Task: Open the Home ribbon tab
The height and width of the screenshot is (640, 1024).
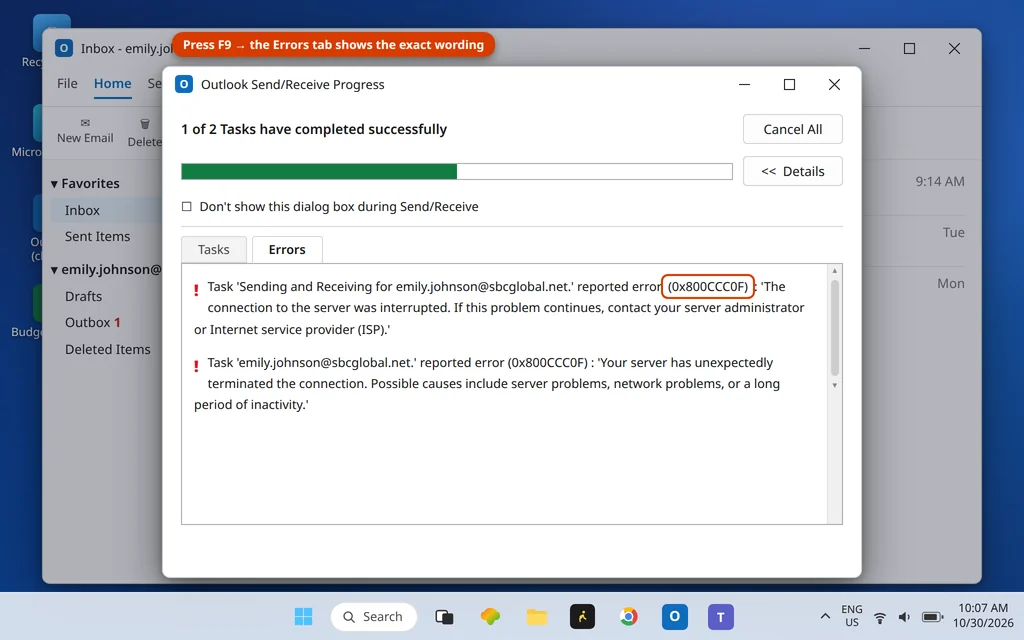Action: click(x=112, y=84)
